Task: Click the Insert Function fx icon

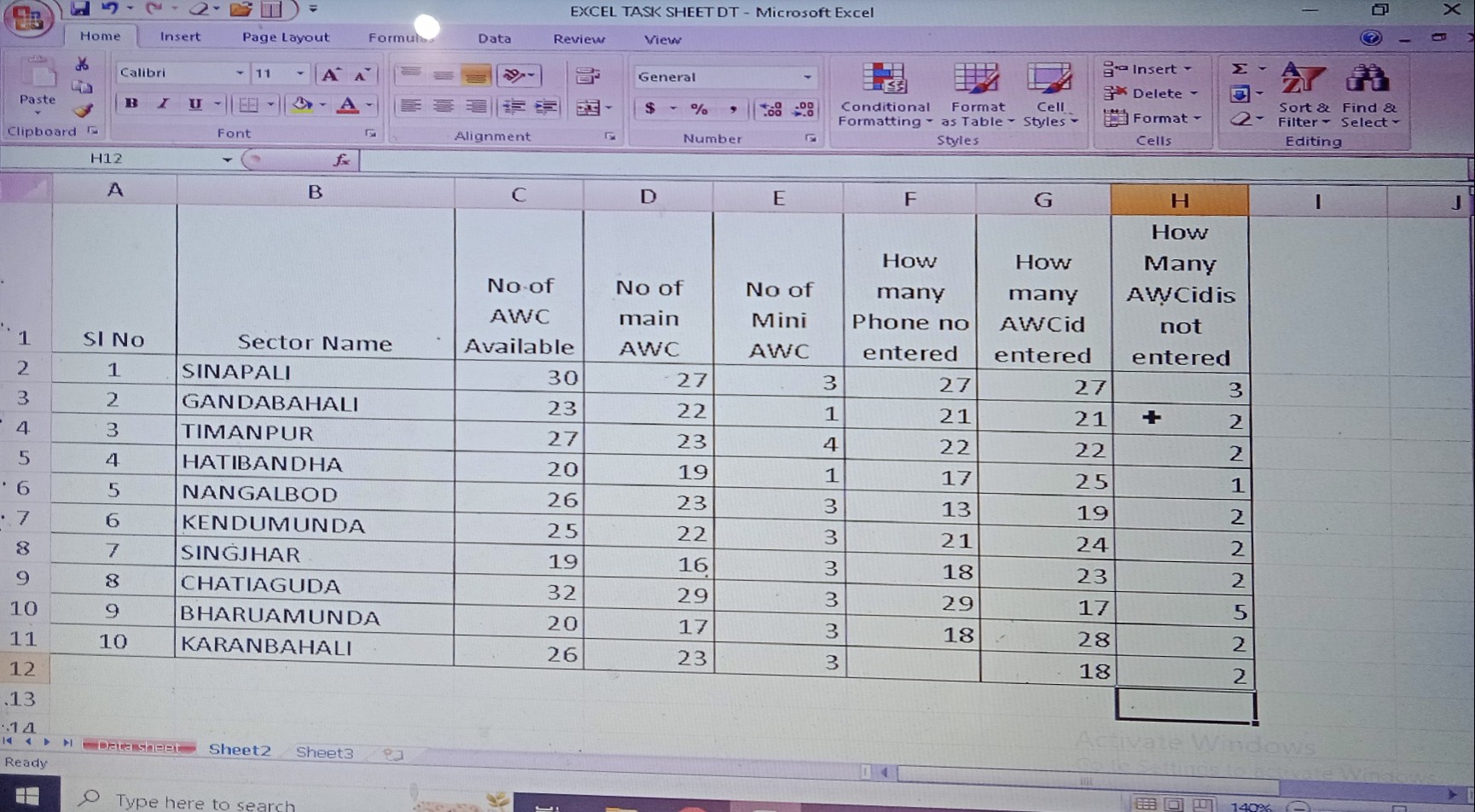Action: (341, 159)
